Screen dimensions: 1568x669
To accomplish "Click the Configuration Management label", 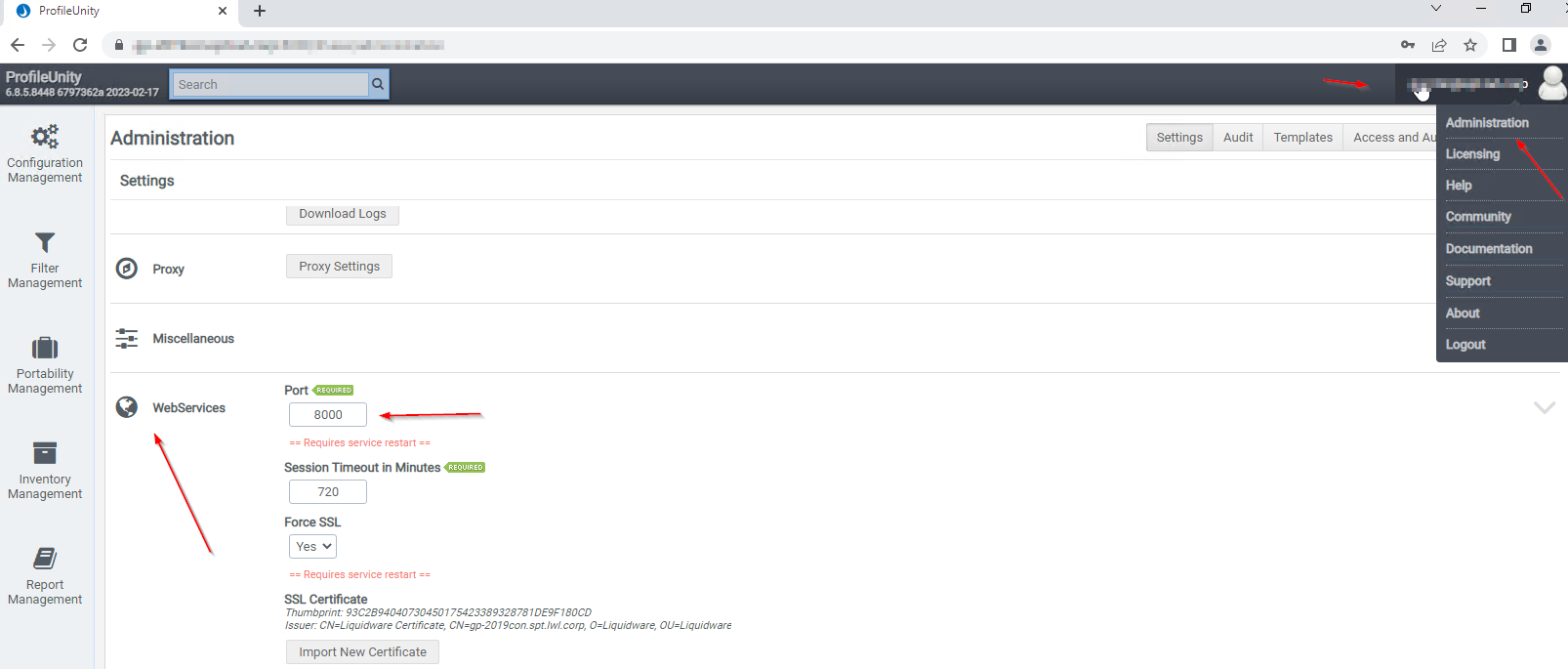I will point(45,170).
